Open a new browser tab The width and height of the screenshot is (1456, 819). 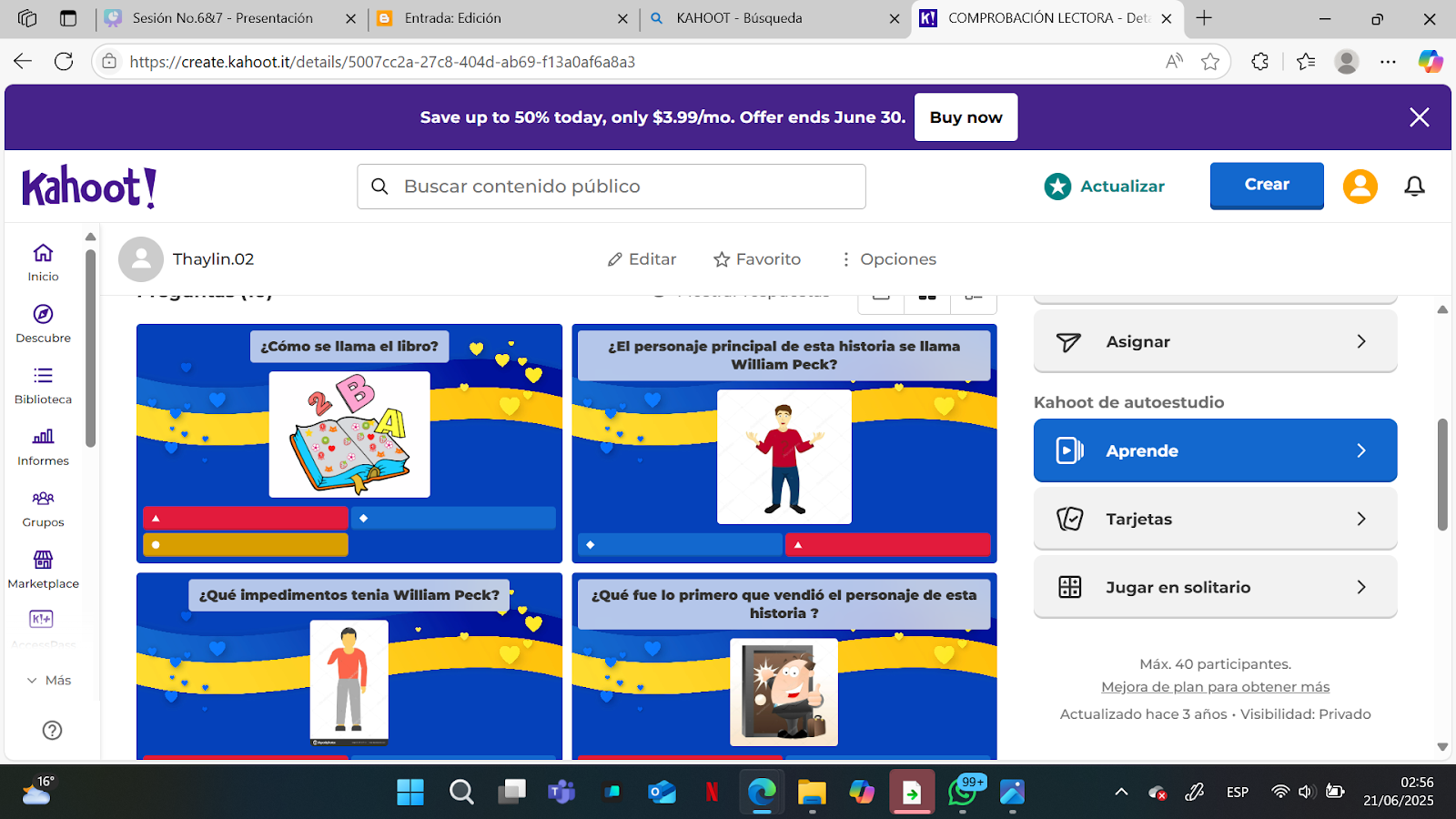pos(1204,18)
